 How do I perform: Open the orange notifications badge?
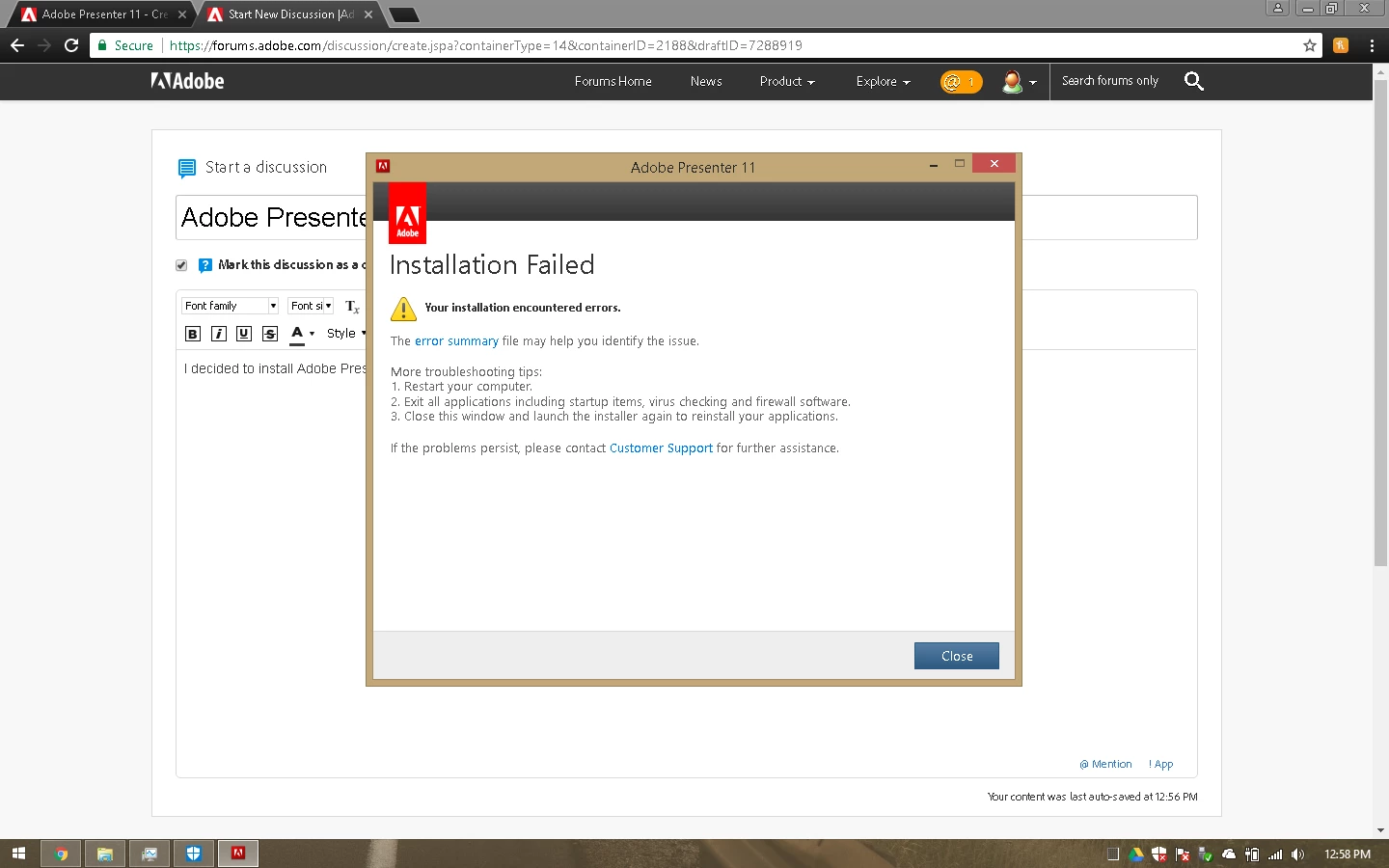click(x=961, y=82)
